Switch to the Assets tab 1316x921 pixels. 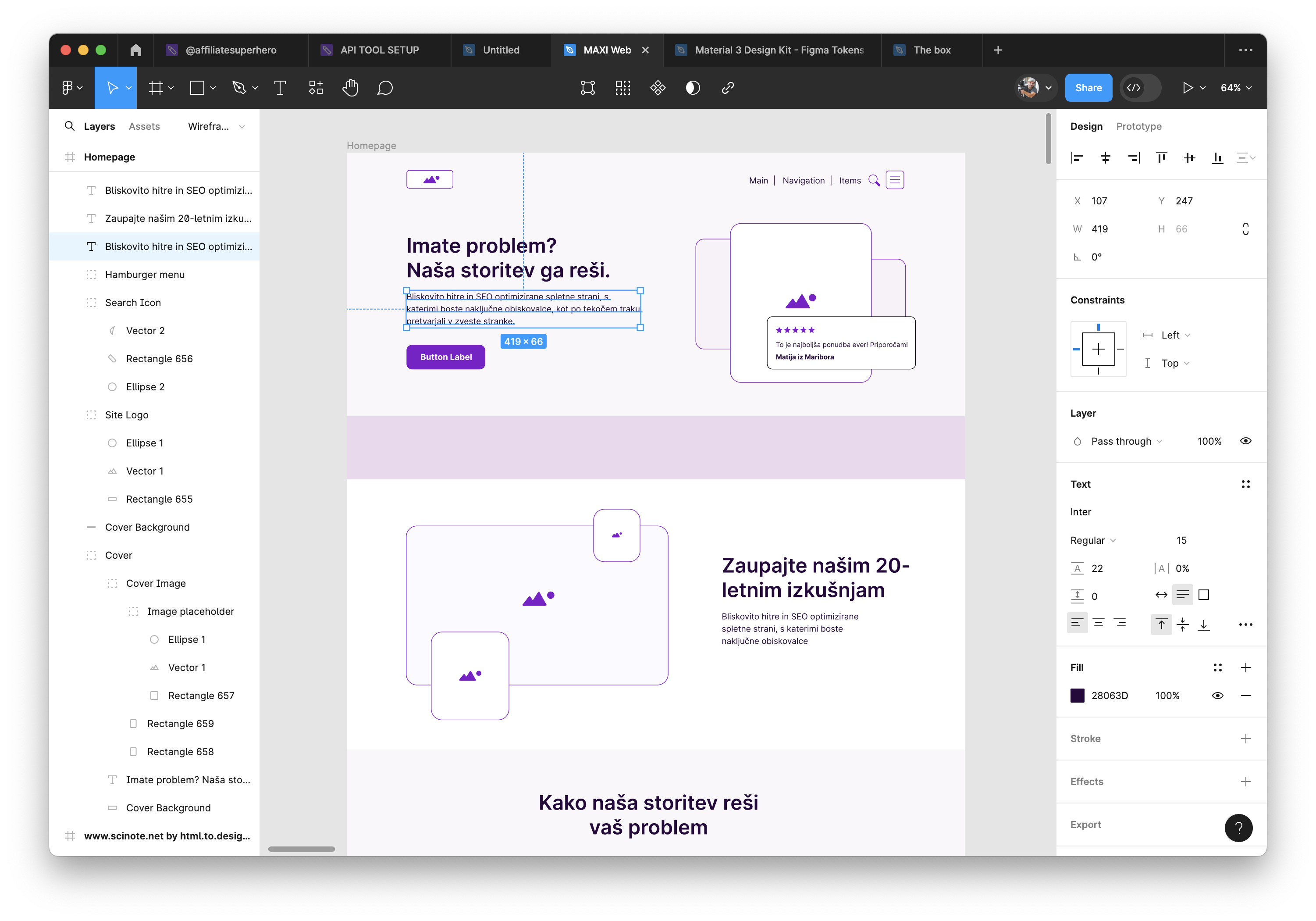pos(144,126)
